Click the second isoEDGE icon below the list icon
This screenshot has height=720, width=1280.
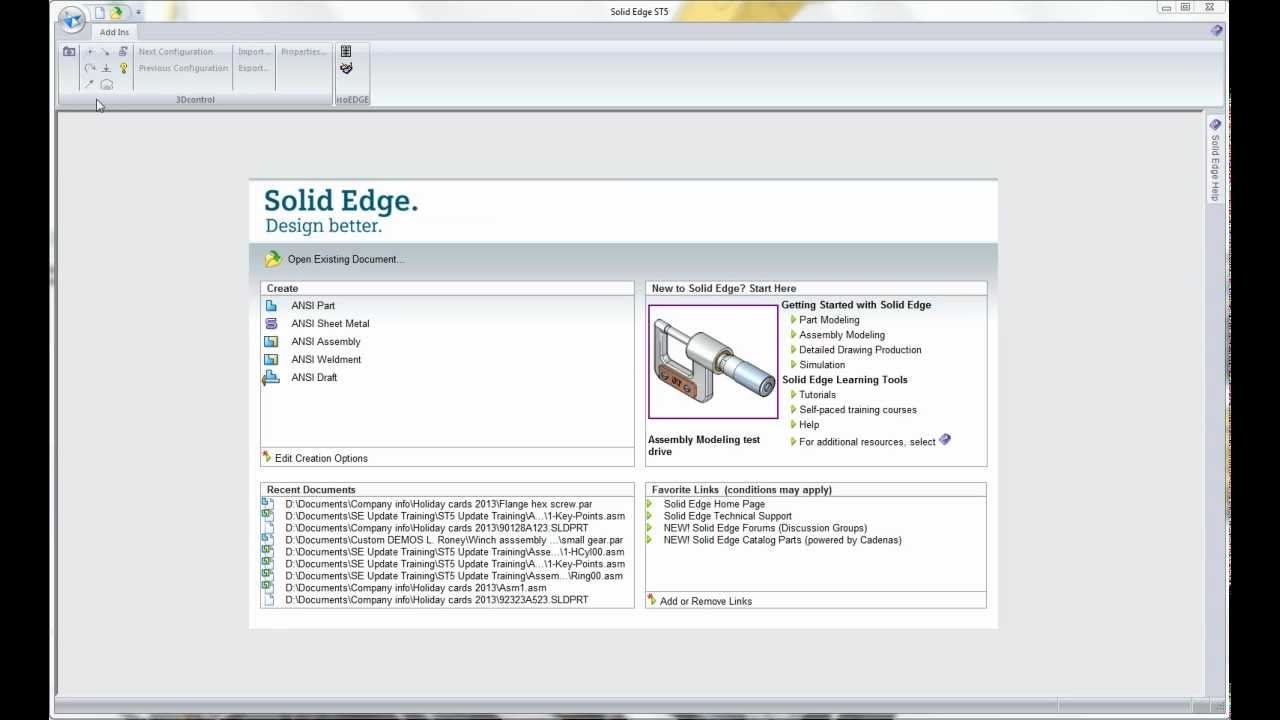346,68
